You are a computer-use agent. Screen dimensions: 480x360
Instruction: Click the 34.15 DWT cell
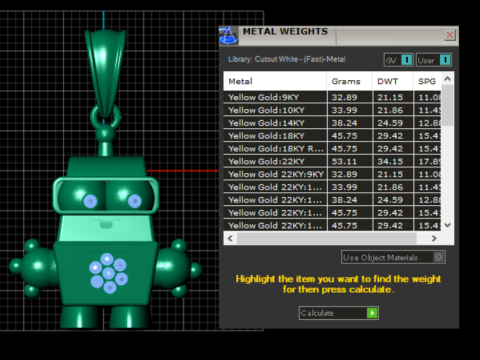(x=393, y=161)
